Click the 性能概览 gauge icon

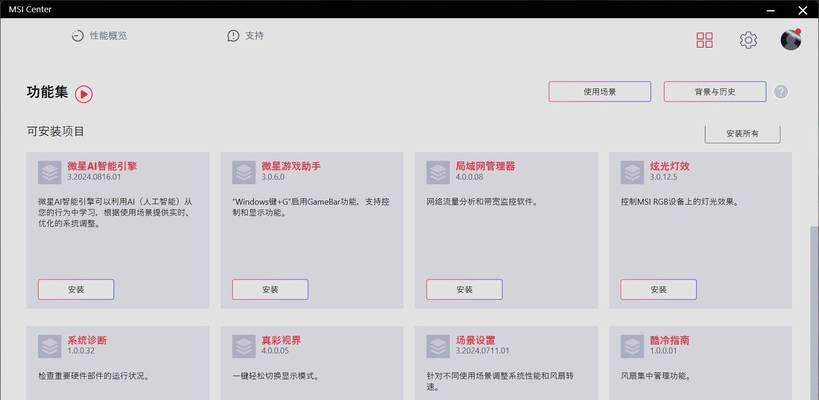click(x=78, y=36)
